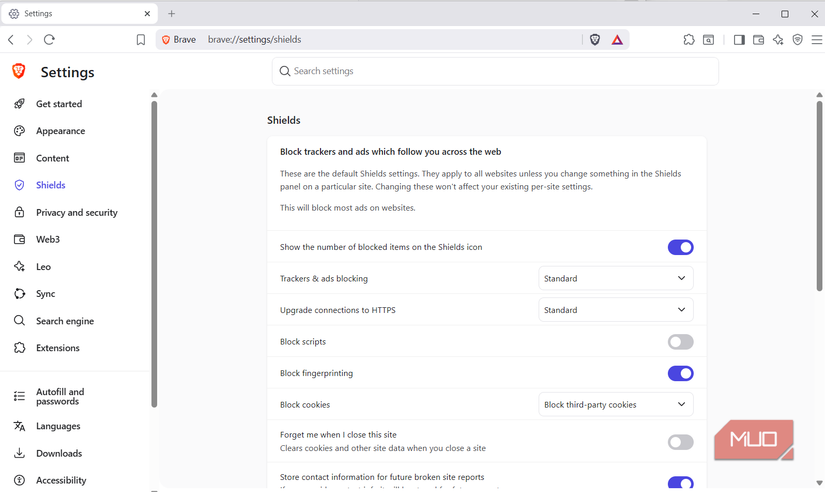Open the Sync settings page

[45, 294]
